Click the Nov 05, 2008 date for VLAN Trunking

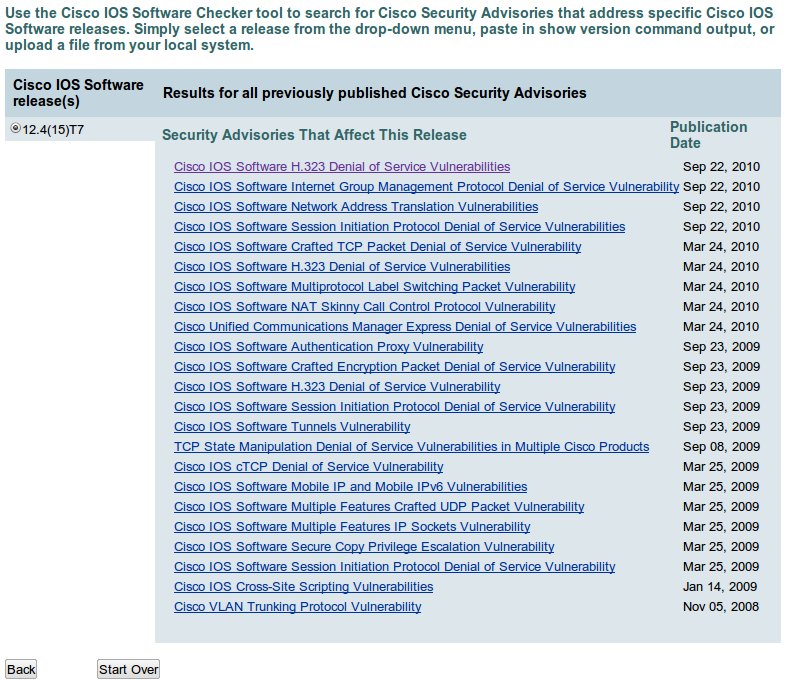(721, 607)
